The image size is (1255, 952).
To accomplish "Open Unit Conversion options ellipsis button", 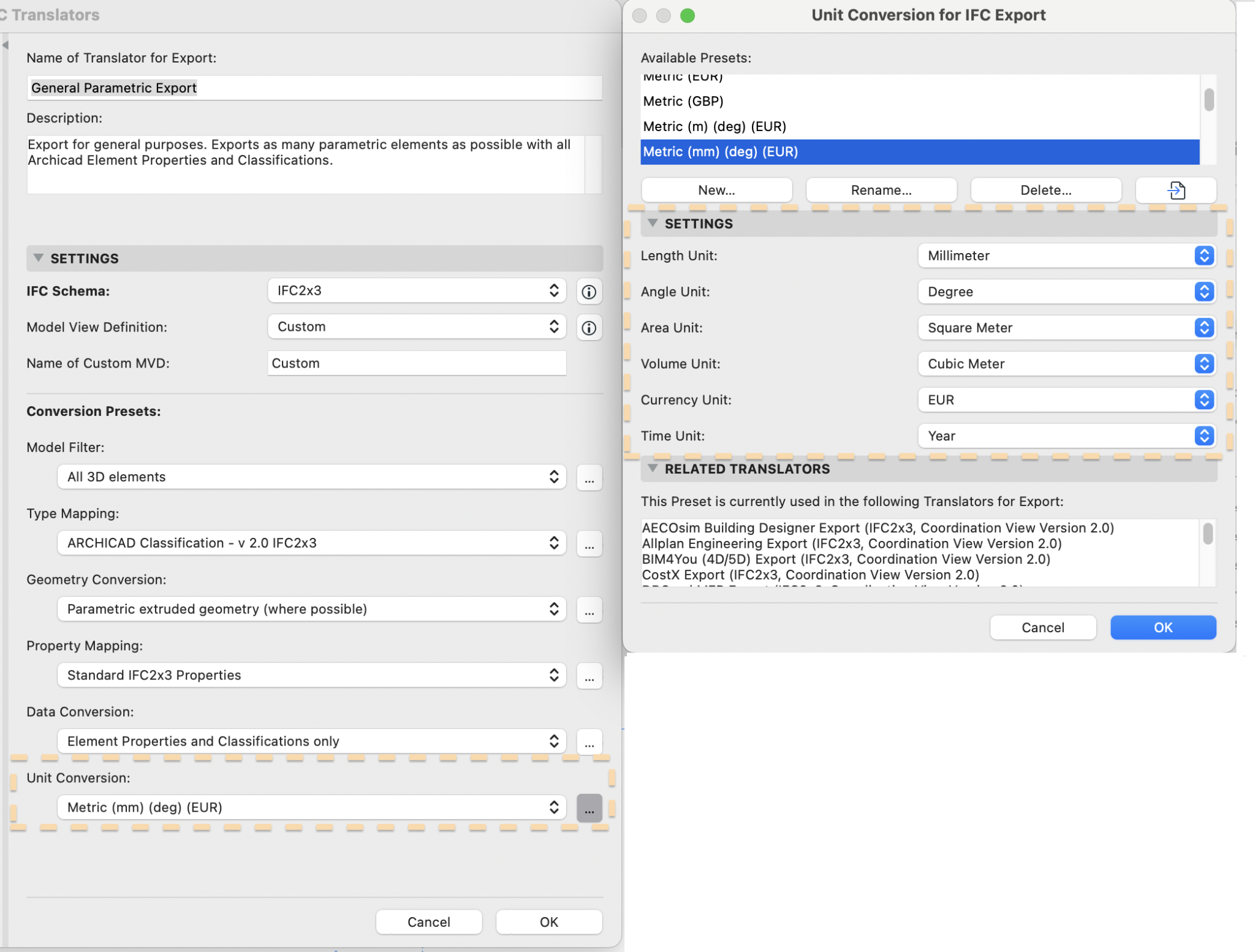I will (x=588, y=808).
